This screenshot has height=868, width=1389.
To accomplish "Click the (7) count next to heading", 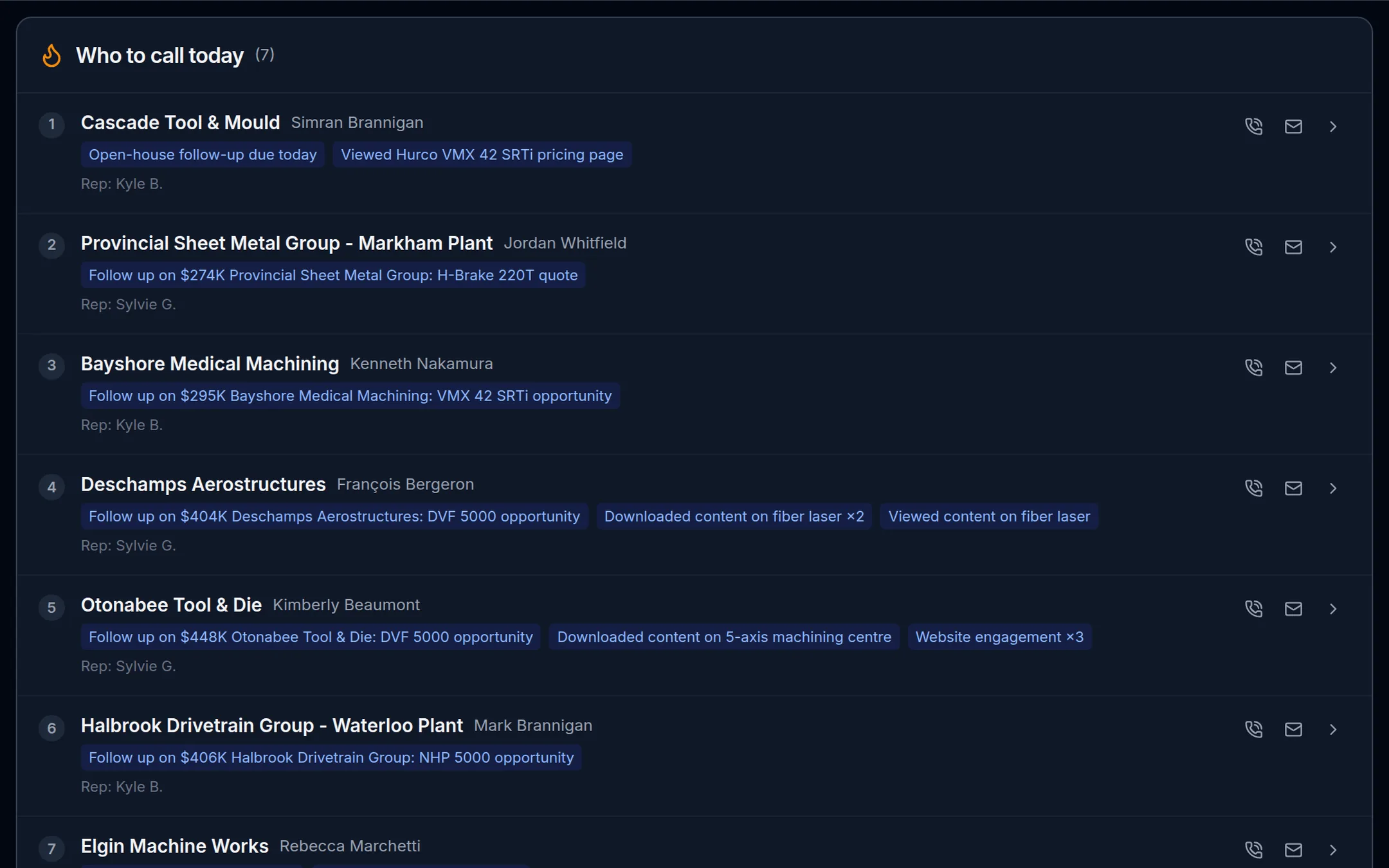I will pyautogui.click(x=264, y=55).
